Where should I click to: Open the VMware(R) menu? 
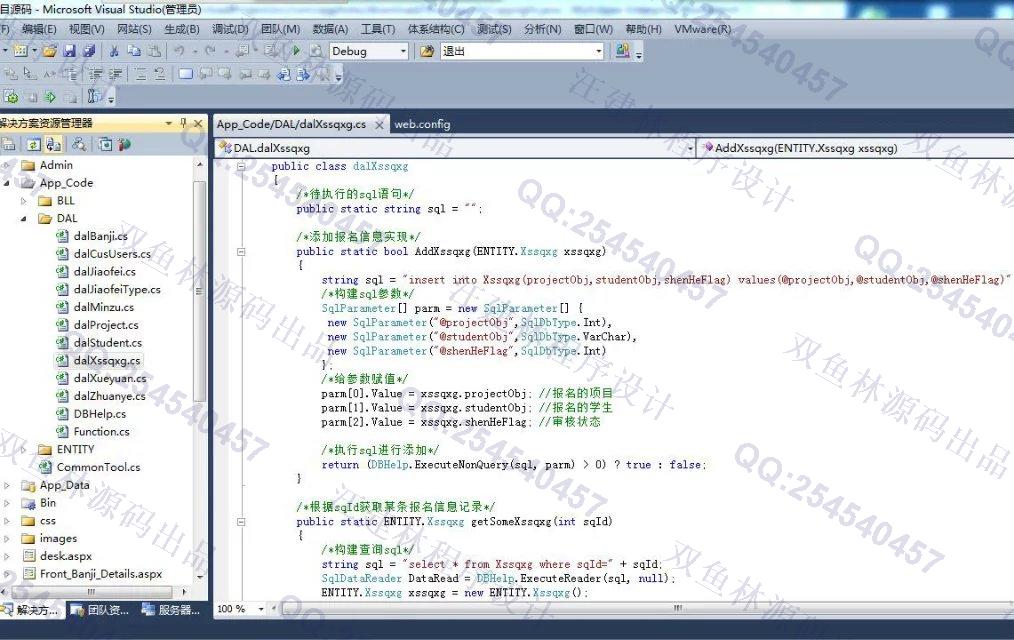click(702, 29)
